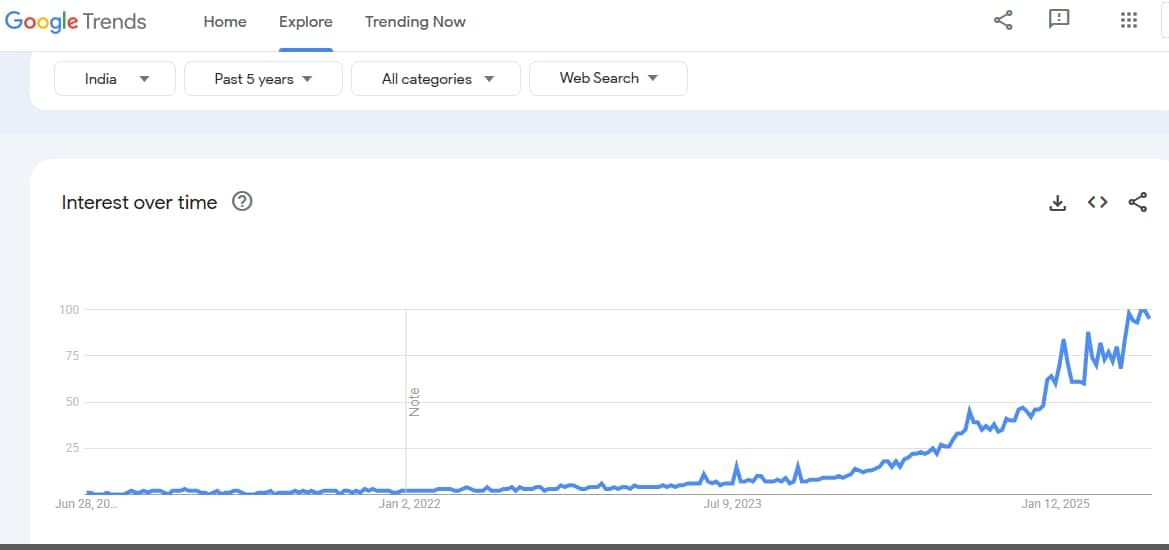Open help for Interest over time
This screenshot has width=1169, height=550.
(242, 201)
